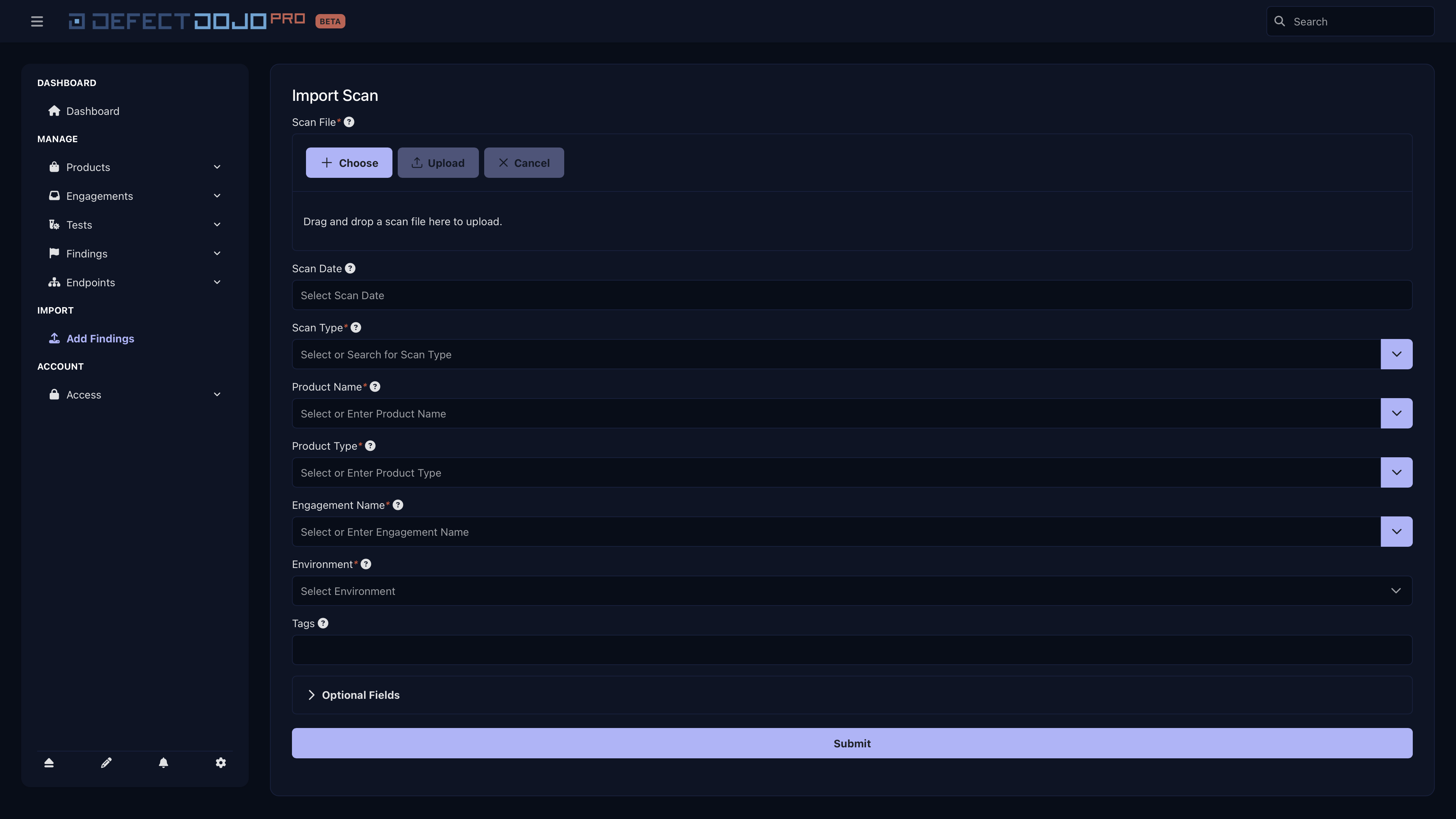Open notifications bell in sidebar footer
The width and height of the screenshot is (1456, 819).
pyautogui.click(x=163, y=763)
